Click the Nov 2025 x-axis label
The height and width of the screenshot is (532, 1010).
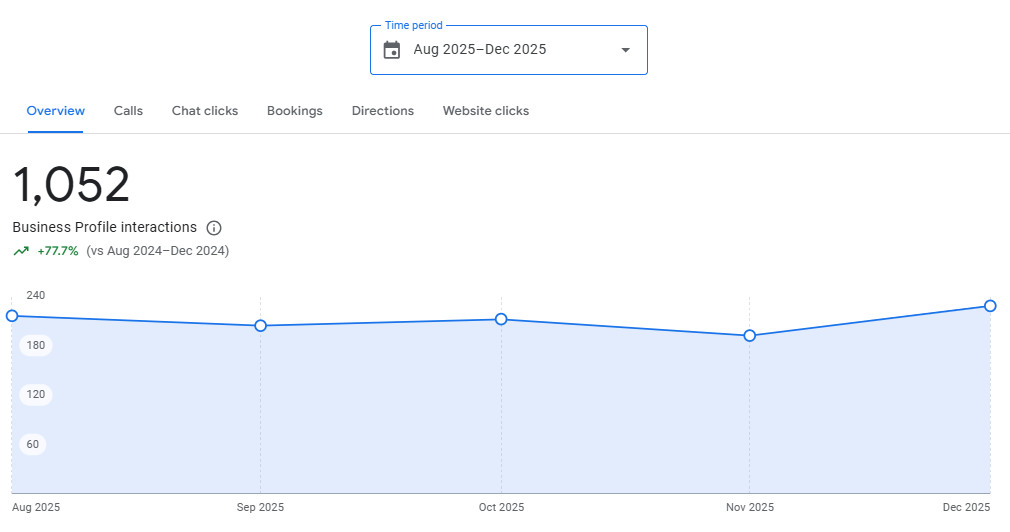(x=750, y=508)
